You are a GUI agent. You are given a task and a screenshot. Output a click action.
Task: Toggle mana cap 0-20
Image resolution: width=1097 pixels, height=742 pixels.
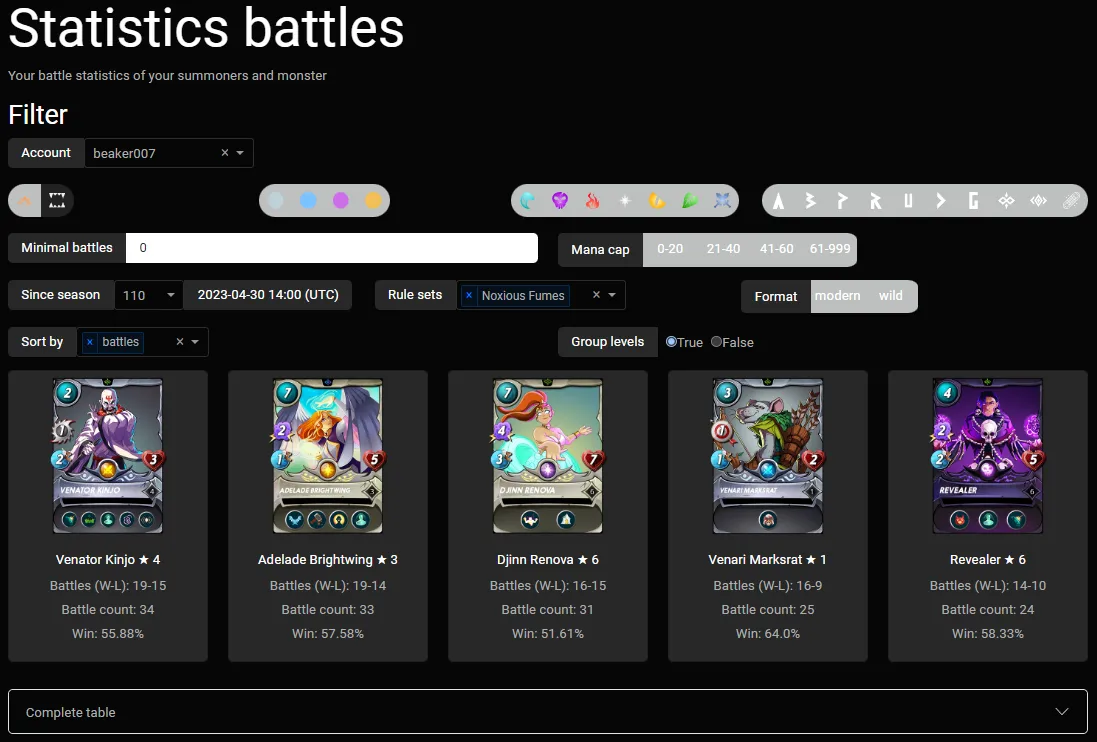(x=670, y=249)
